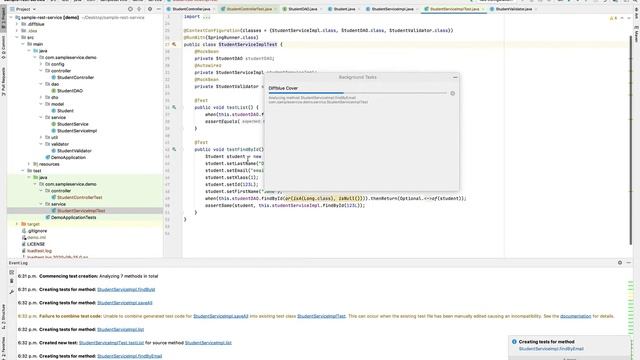
Task: Click run gutter icon beside class StudentServiceImplTest
Action: tap(174, 44)
